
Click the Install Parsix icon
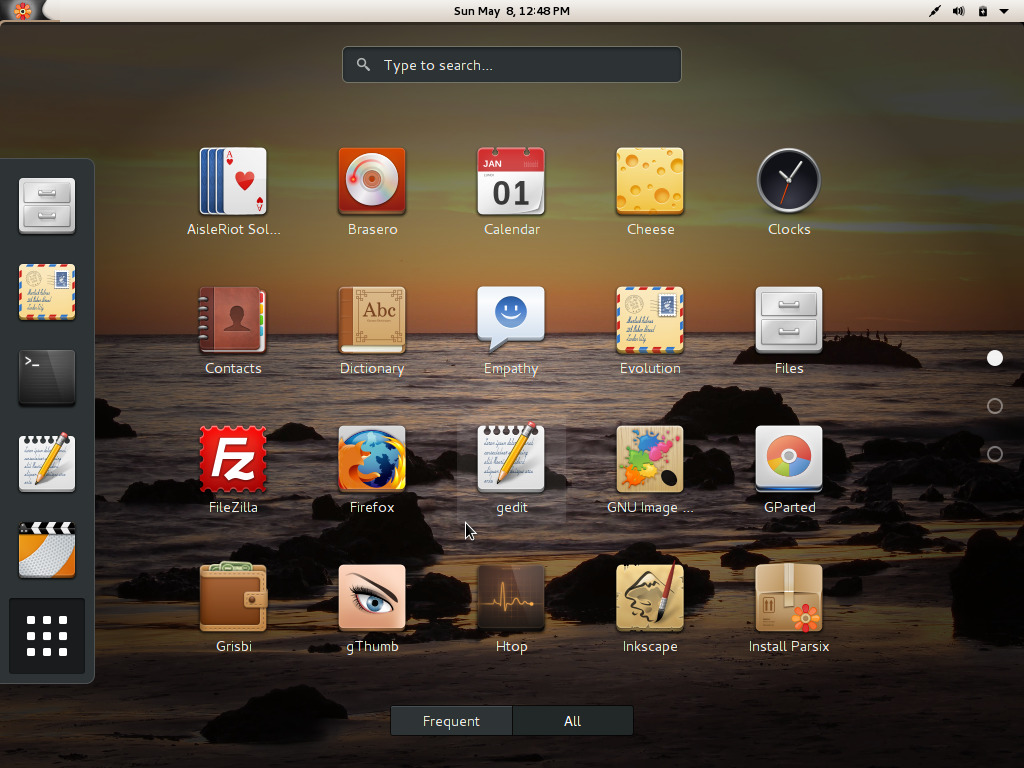[789, 599]
